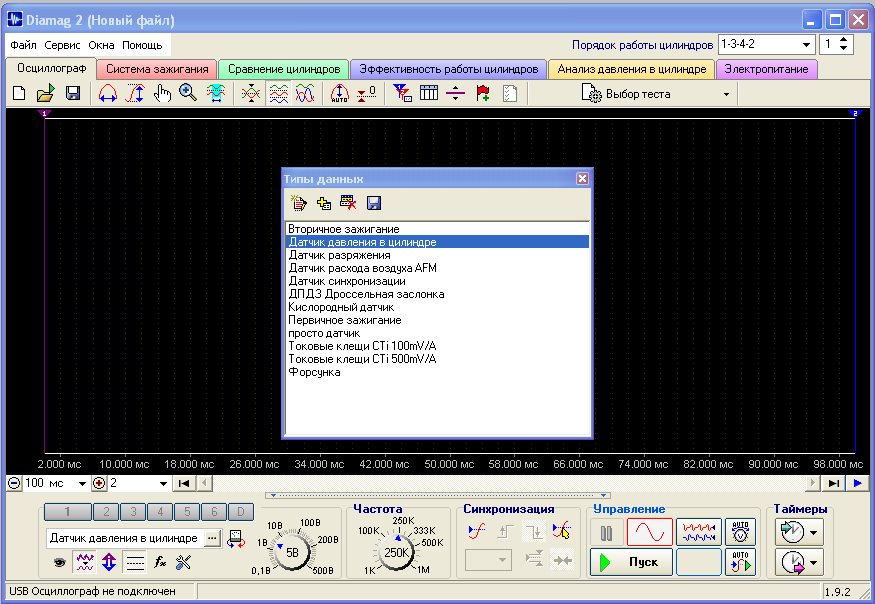Switch to Эффективность работы цилиндров tab
875x604 pixels.
pos(449,69)
